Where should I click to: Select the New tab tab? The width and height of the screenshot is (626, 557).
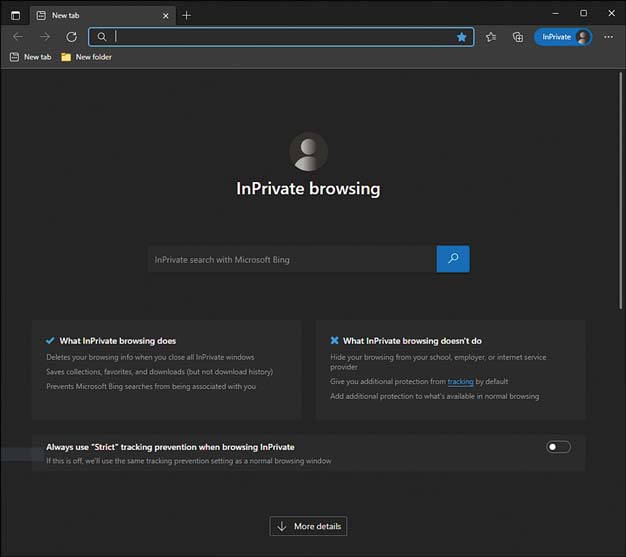pyautogui.click(x=103, y=16)
